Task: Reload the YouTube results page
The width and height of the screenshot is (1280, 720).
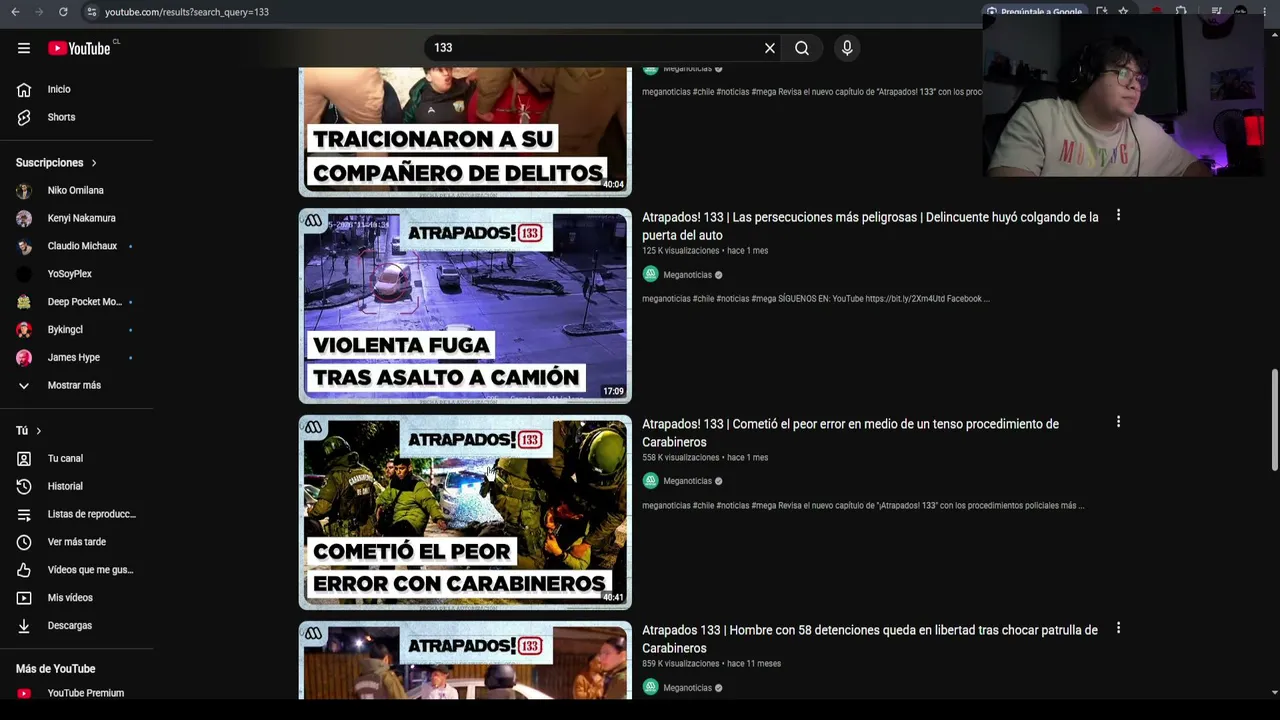Action: point(63,12)
